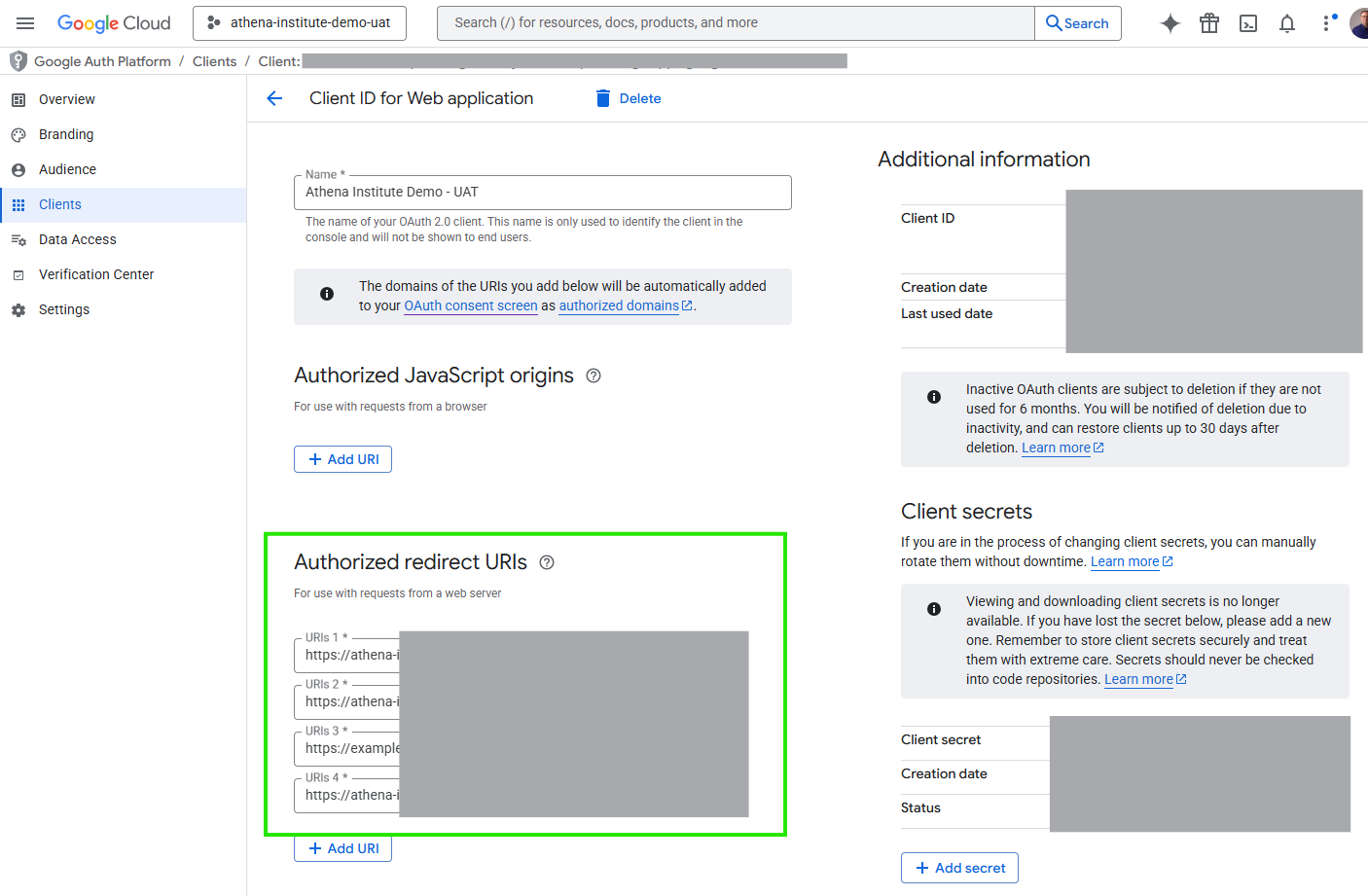Activate Cloud Shell terminal icon
Screen dimensions: 1368x896
point(1248,23)
